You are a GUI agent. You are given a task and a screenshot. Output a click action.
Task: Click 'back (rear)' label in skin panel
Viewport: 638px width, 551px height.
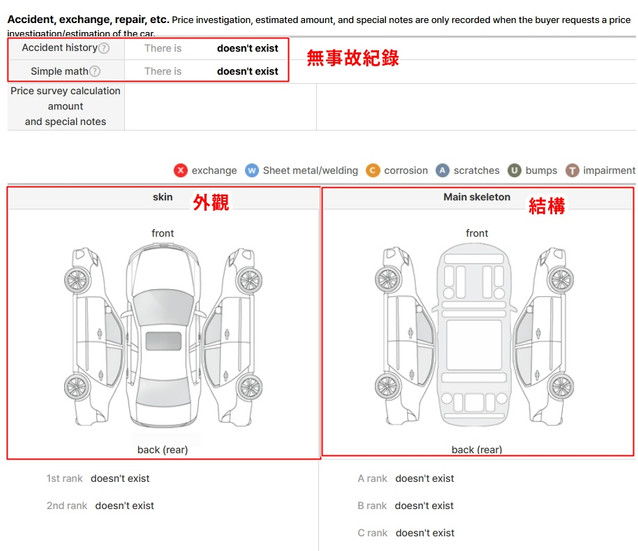(x=163, y=450)
